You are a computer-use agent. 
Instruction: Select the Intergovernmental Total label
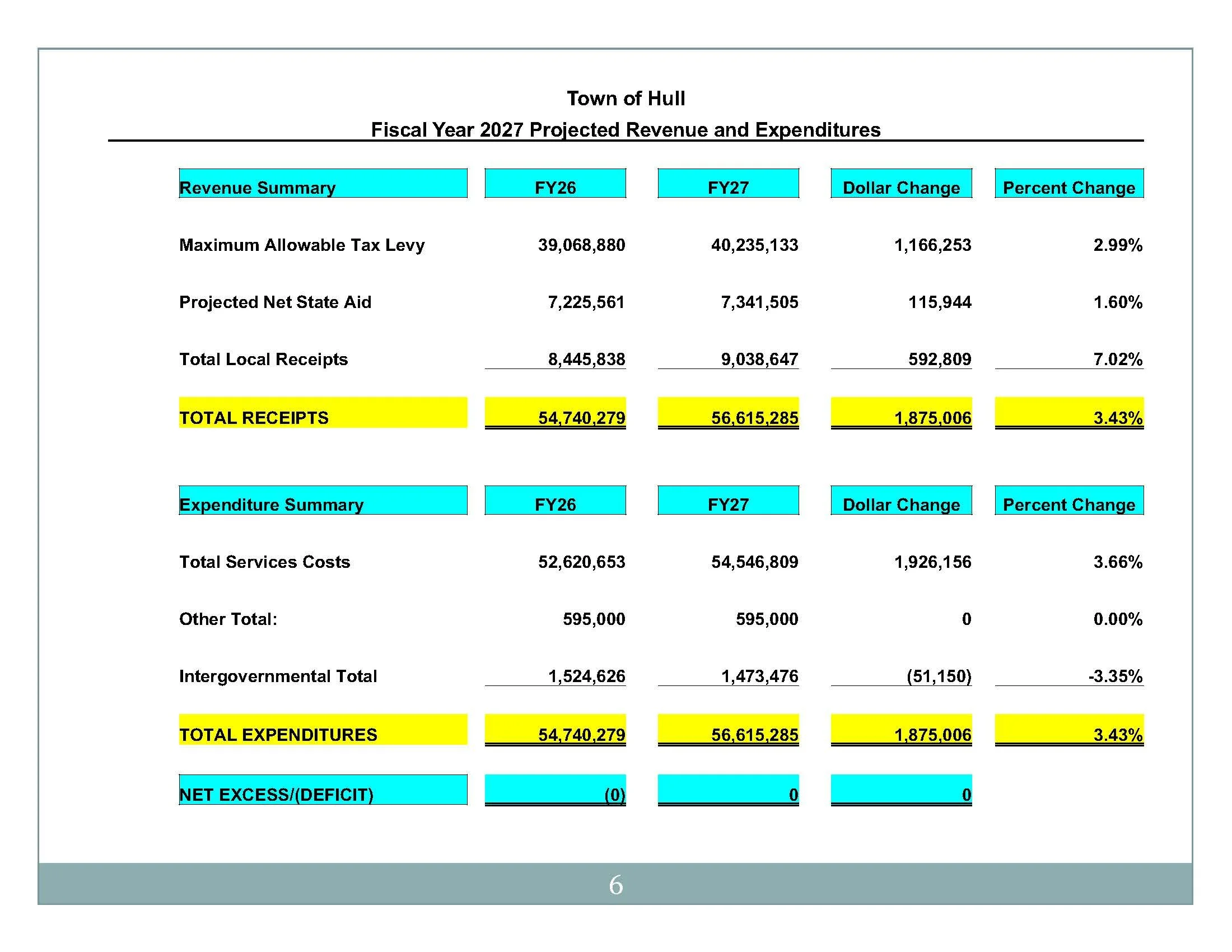click(279, 676)
